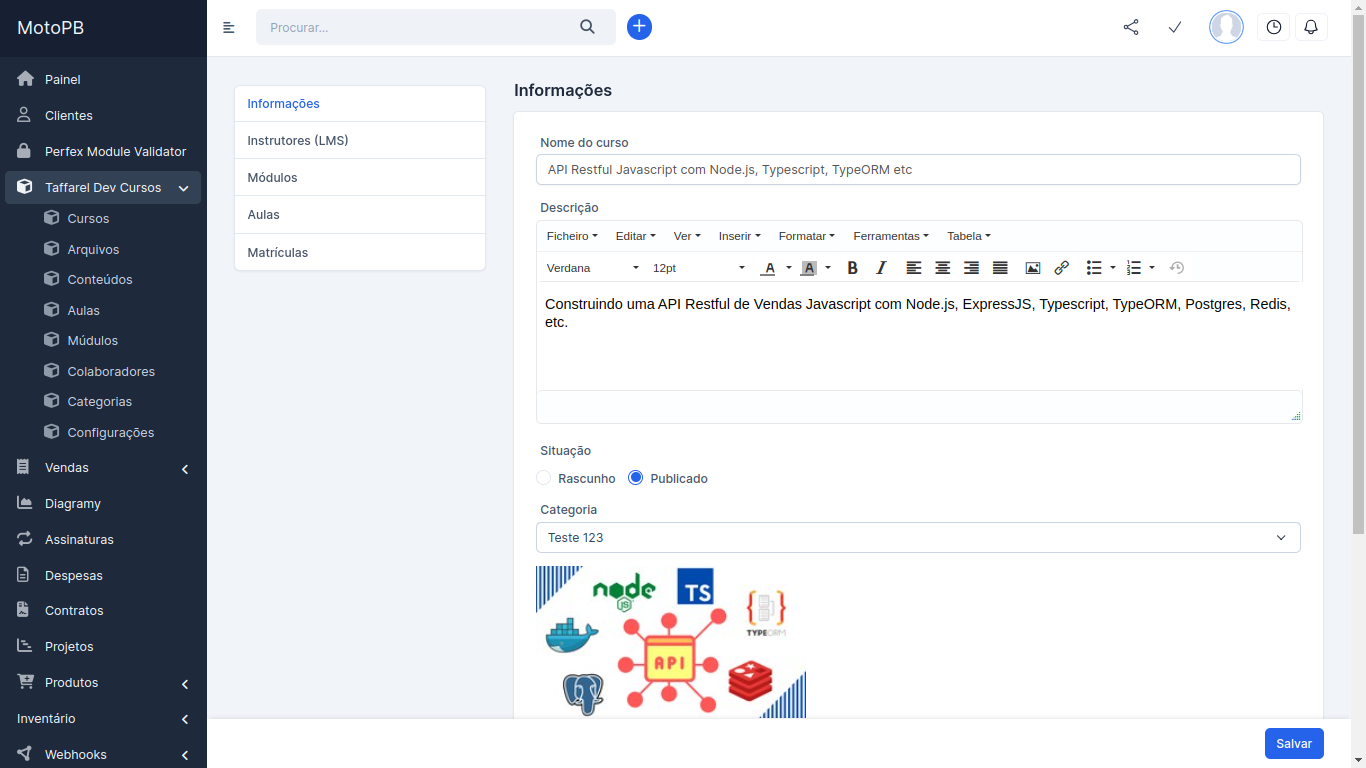Align description text to center
1366x768 pixels.
[x=942, y=267]
